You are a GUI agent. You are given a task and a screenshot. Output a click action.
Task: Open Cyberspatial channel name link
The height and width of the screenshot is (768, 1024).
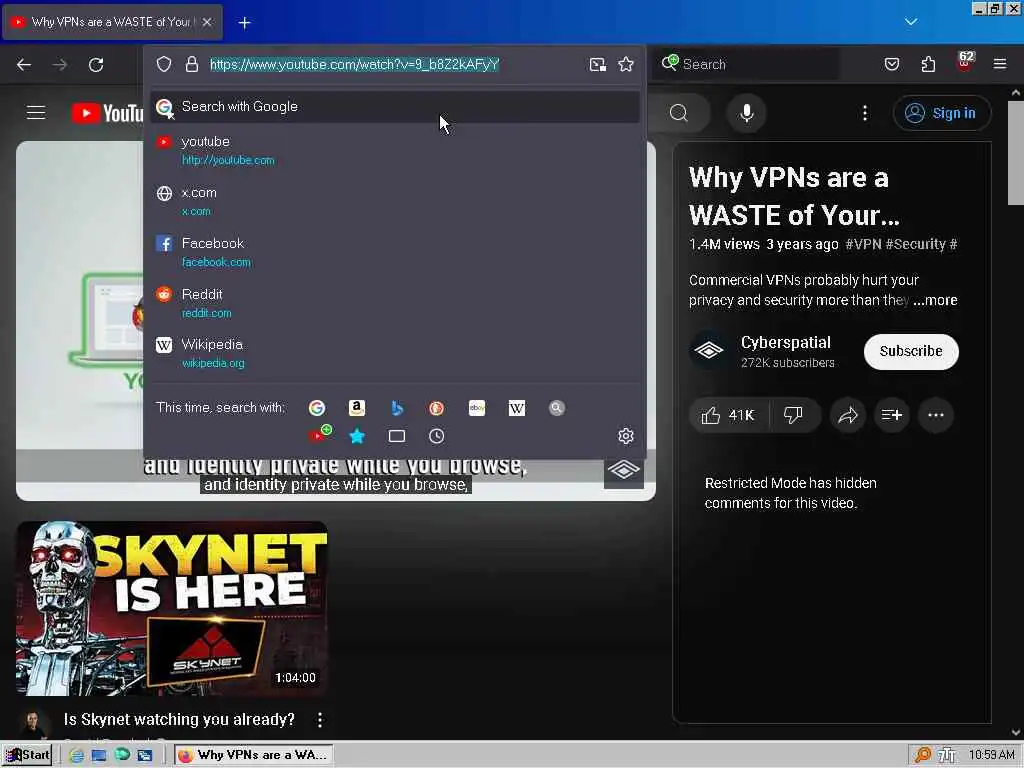(786, 342)
